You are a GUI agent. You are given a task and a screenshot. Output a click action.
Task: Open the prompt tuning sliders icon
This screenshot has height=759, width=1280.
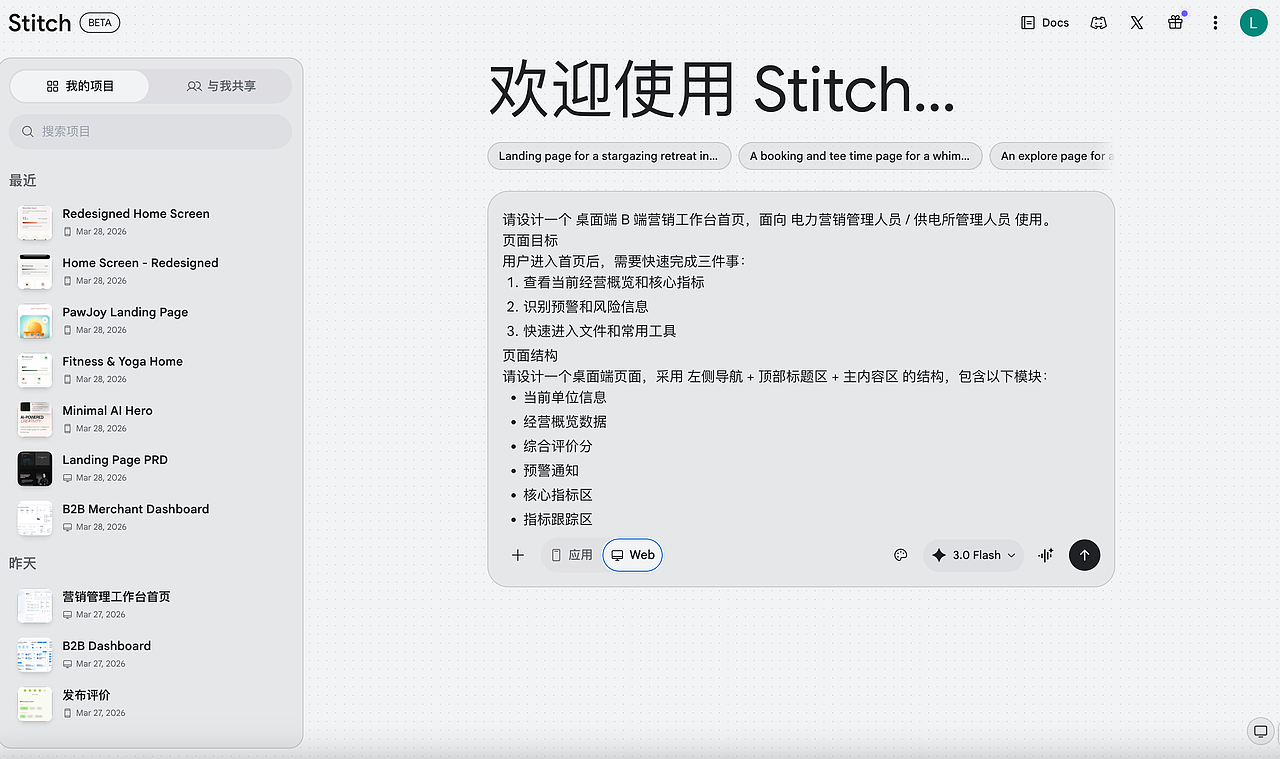(1044, 554)
